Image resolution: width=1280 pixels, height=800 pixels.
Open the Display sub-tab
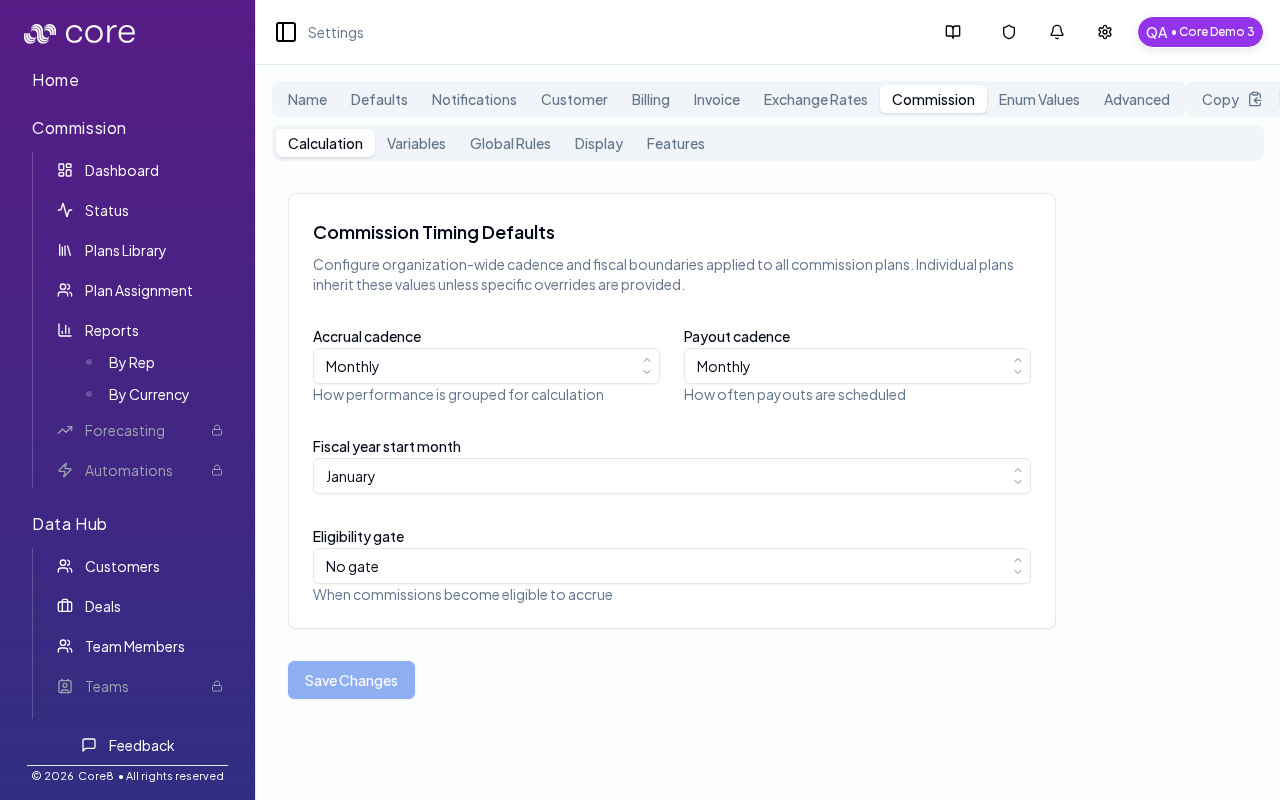tap(599, 143)
